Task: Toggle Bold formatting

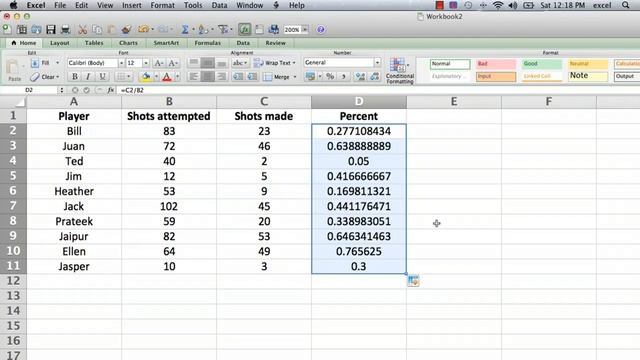Action: click(75, 76)
